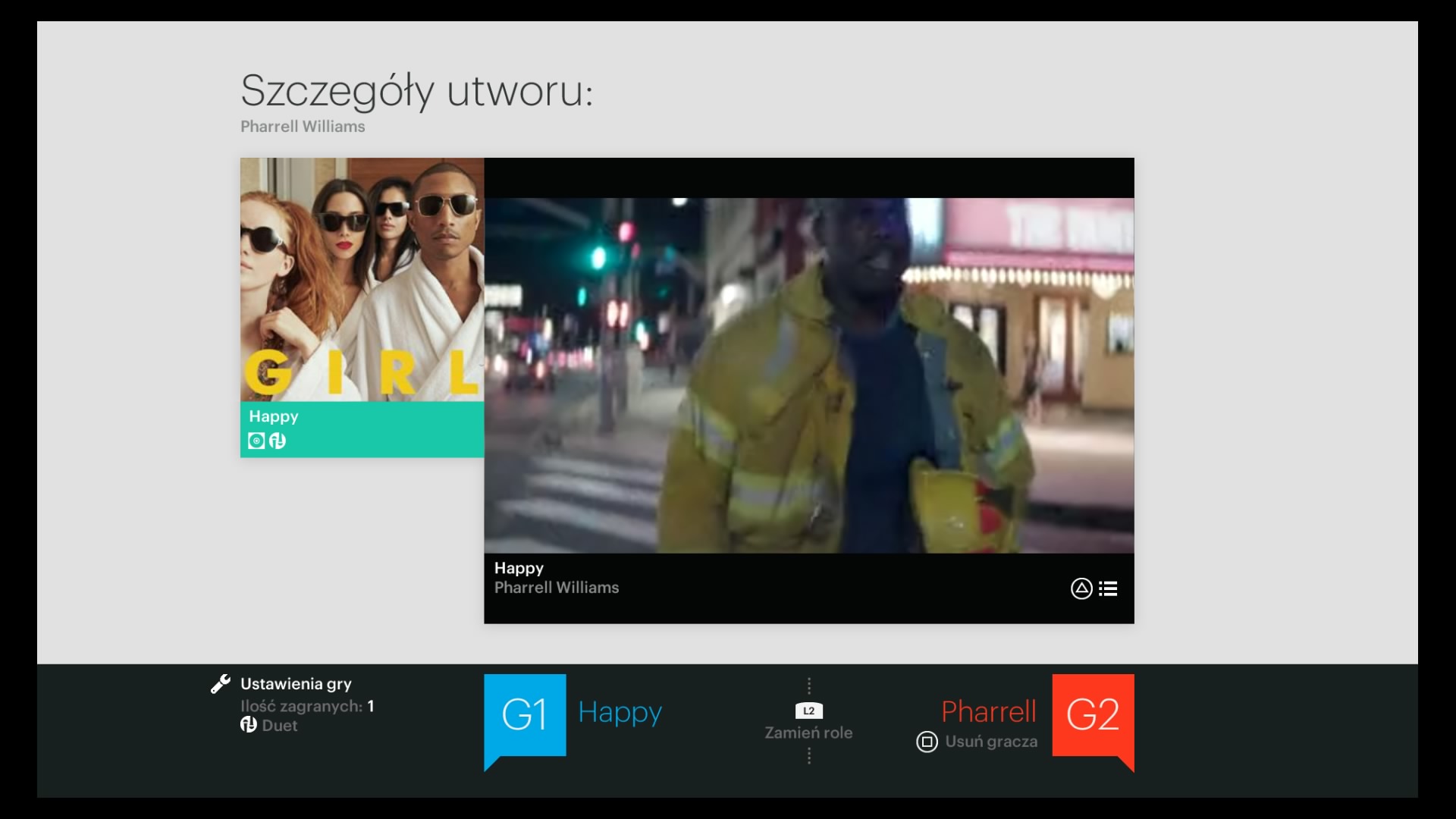
Task: Click the Happy music video preview
Action: point(808,375)
